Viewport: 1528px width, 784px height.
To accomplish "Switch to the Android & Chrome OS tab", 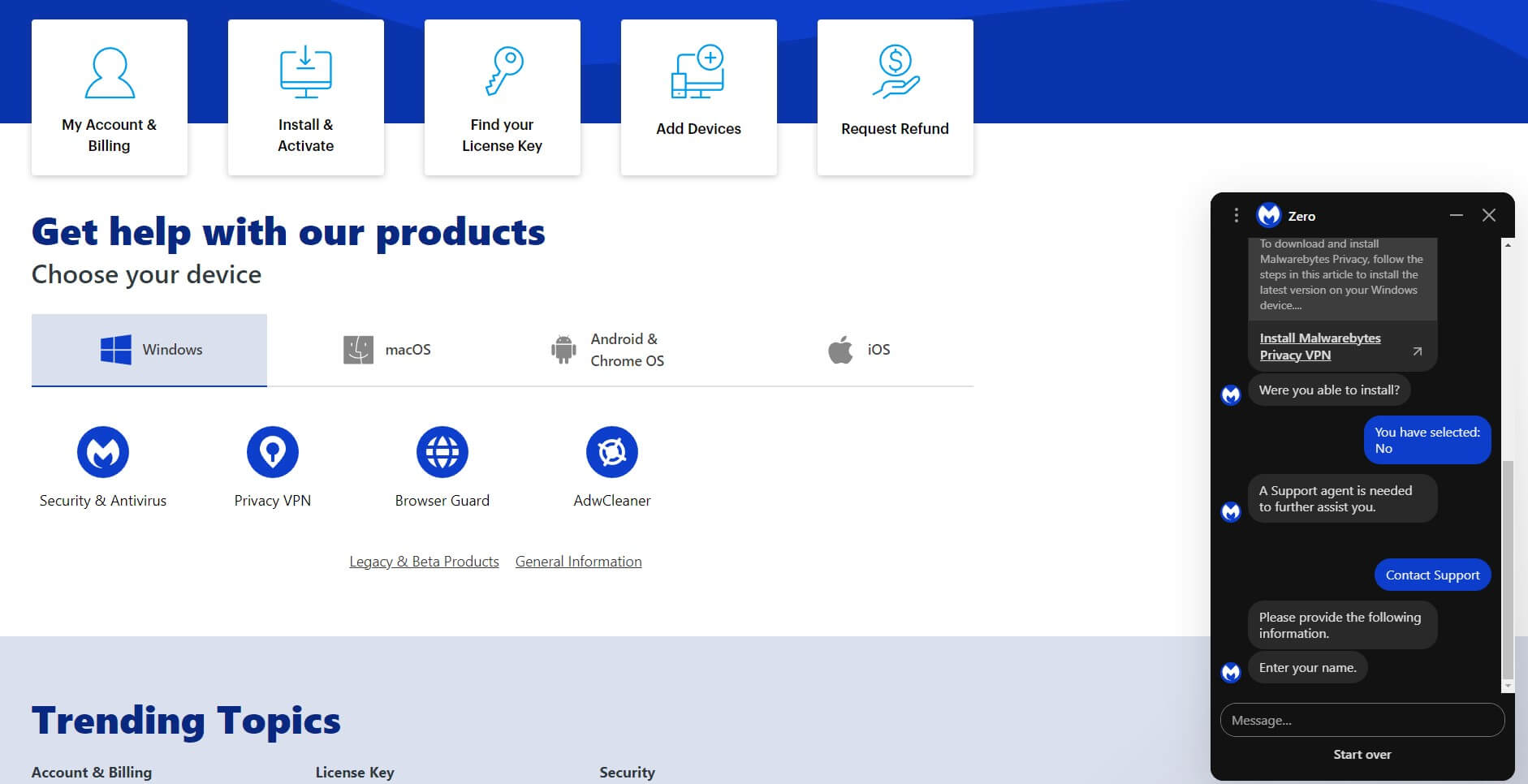I will [607, 350].
